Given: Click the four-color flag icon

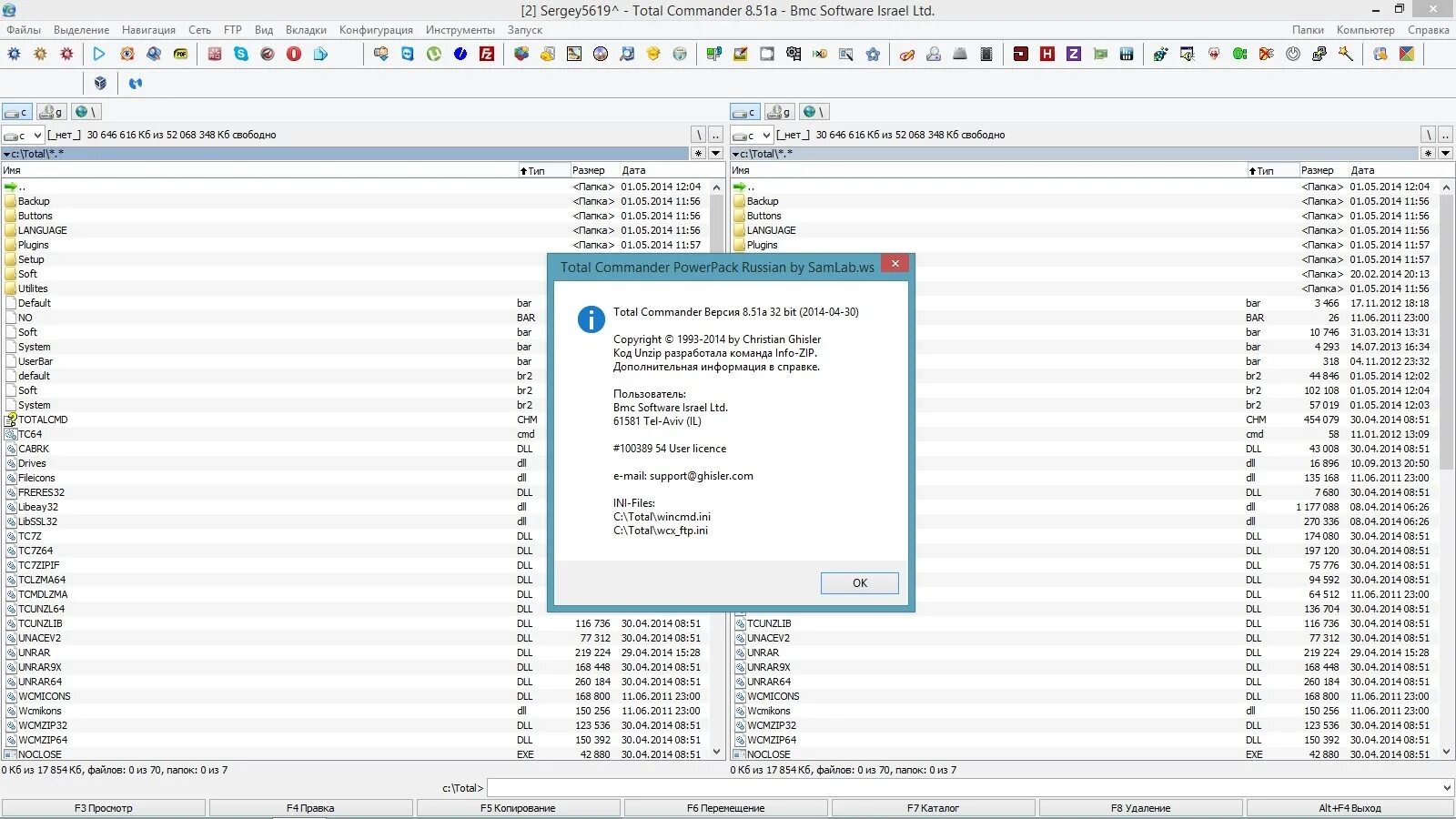Looking at the screenshot, I should click(1407, 55).
